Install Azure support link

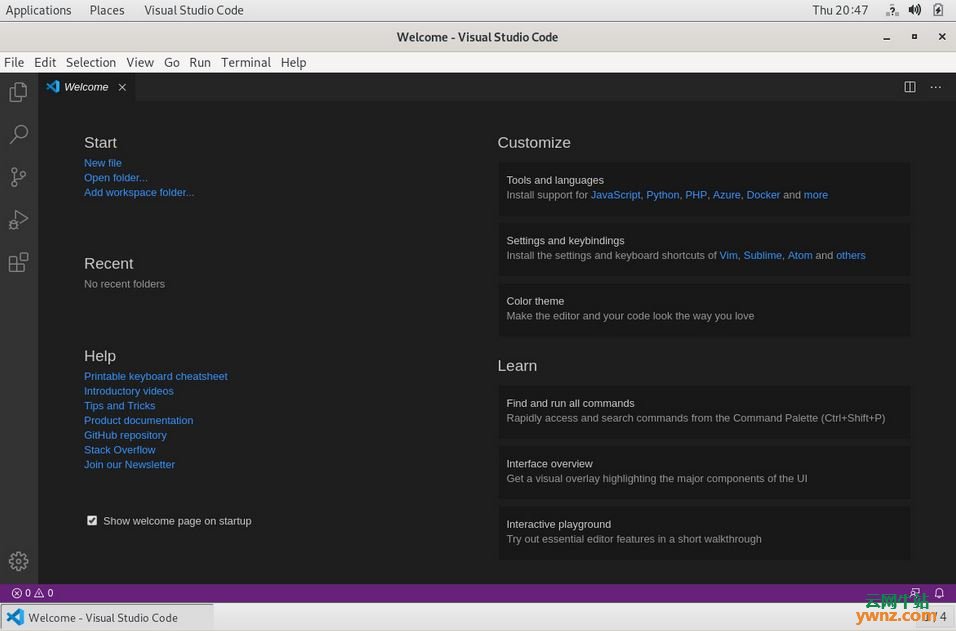(x=726, y=194)
